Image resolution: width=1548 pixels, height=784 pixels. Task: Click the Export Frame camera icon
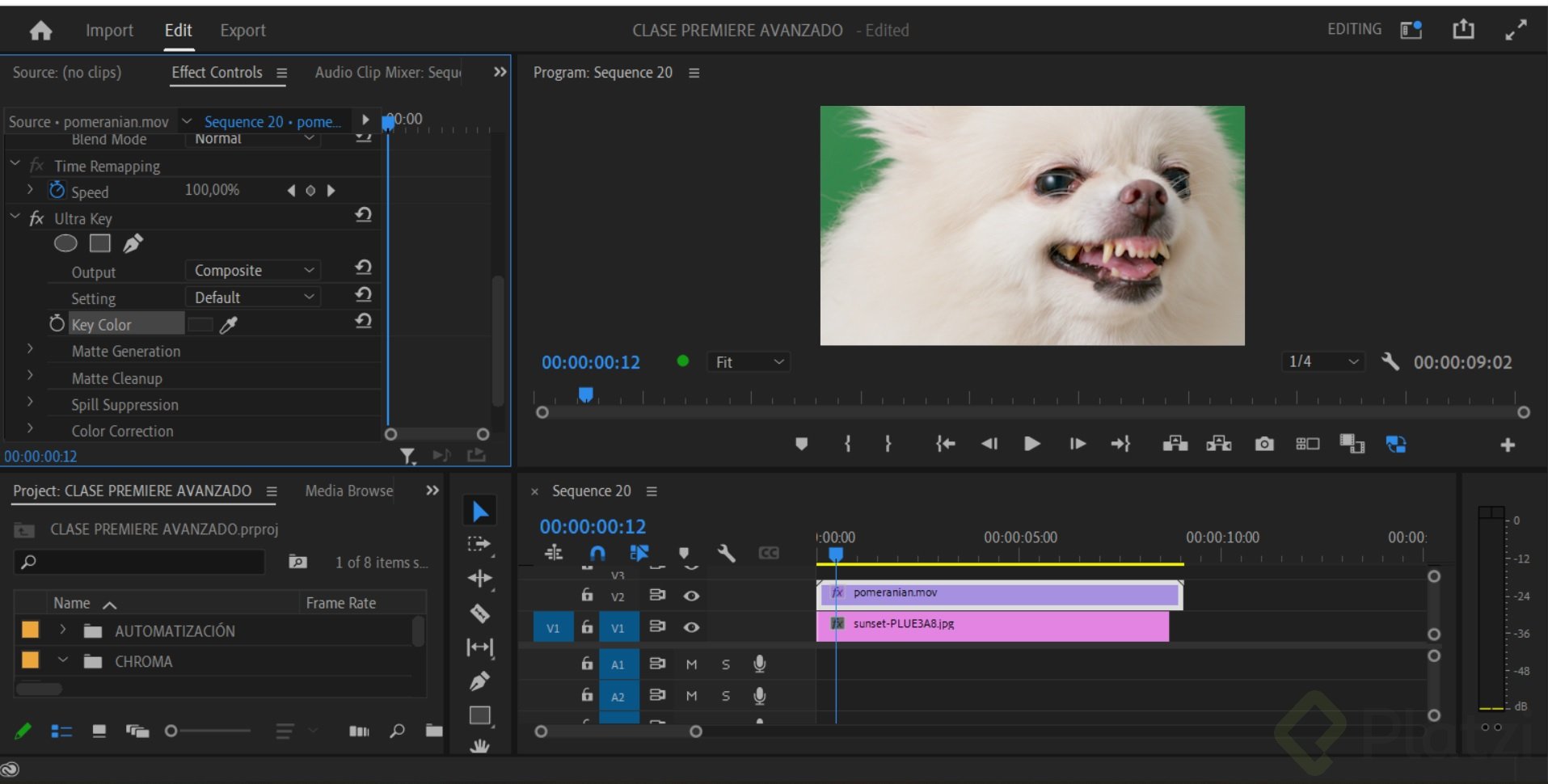1264,444
